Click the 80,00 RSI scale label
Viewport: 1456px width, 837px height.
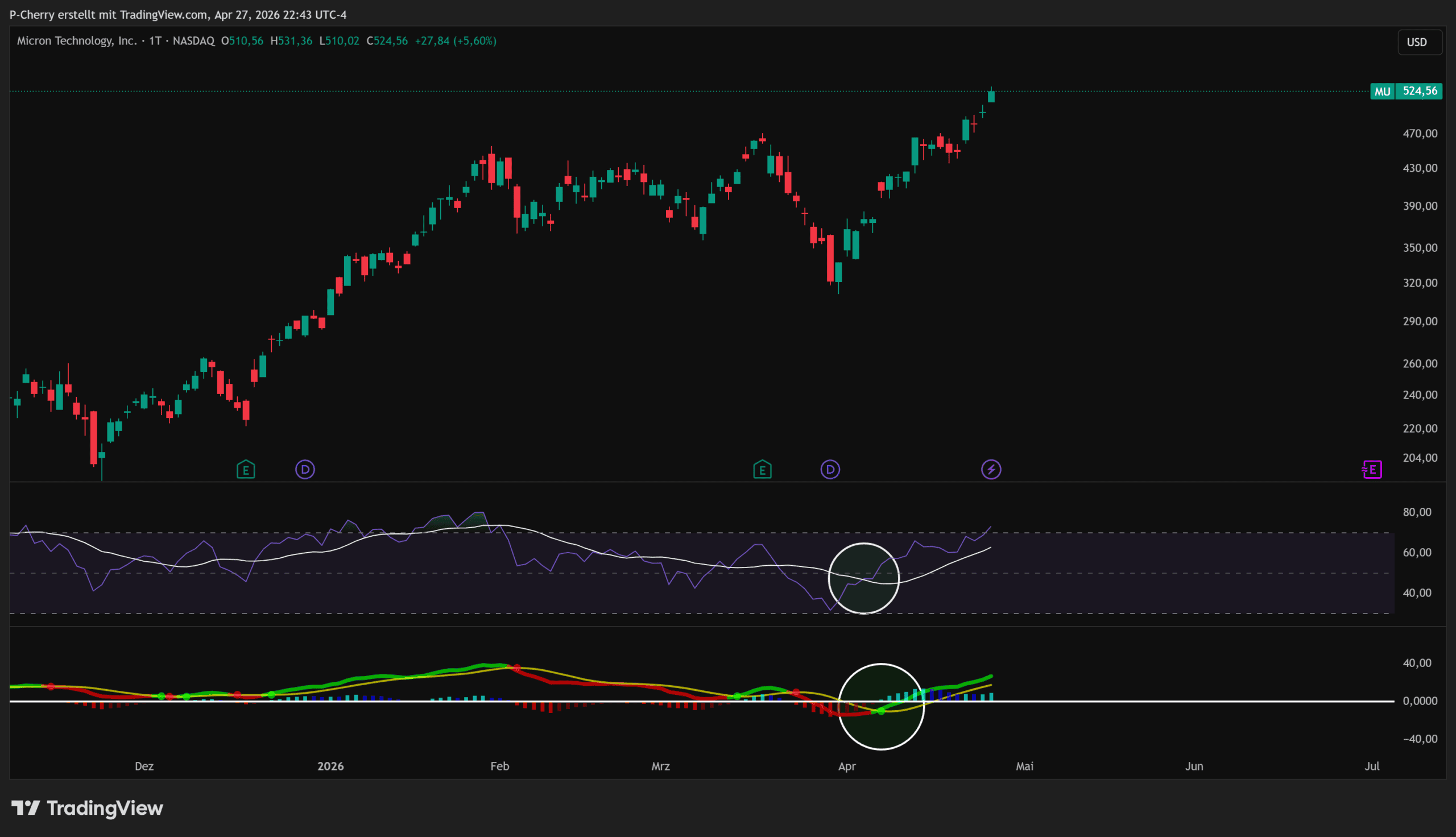(1417, 512)
